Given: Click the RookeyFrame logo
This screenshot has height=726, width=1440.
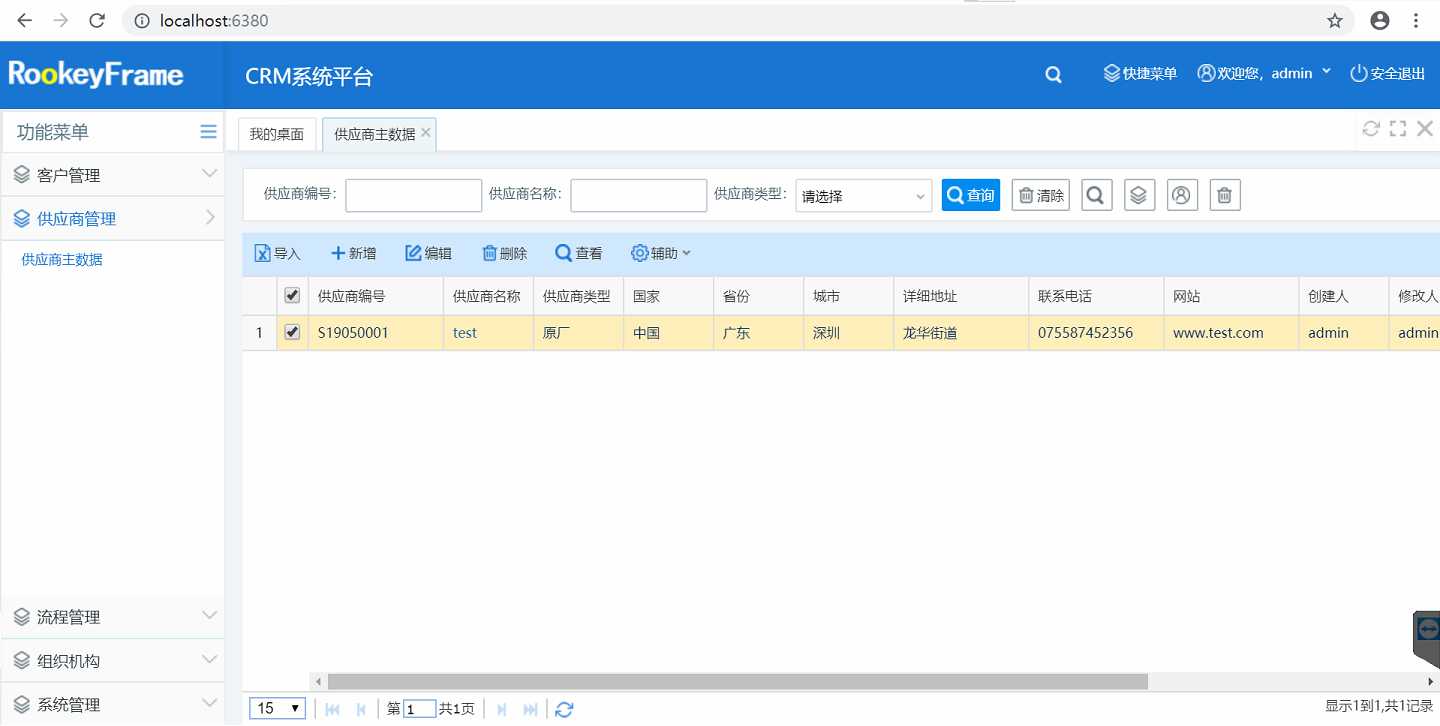Looking at the screenshot, I should point(96,74).
